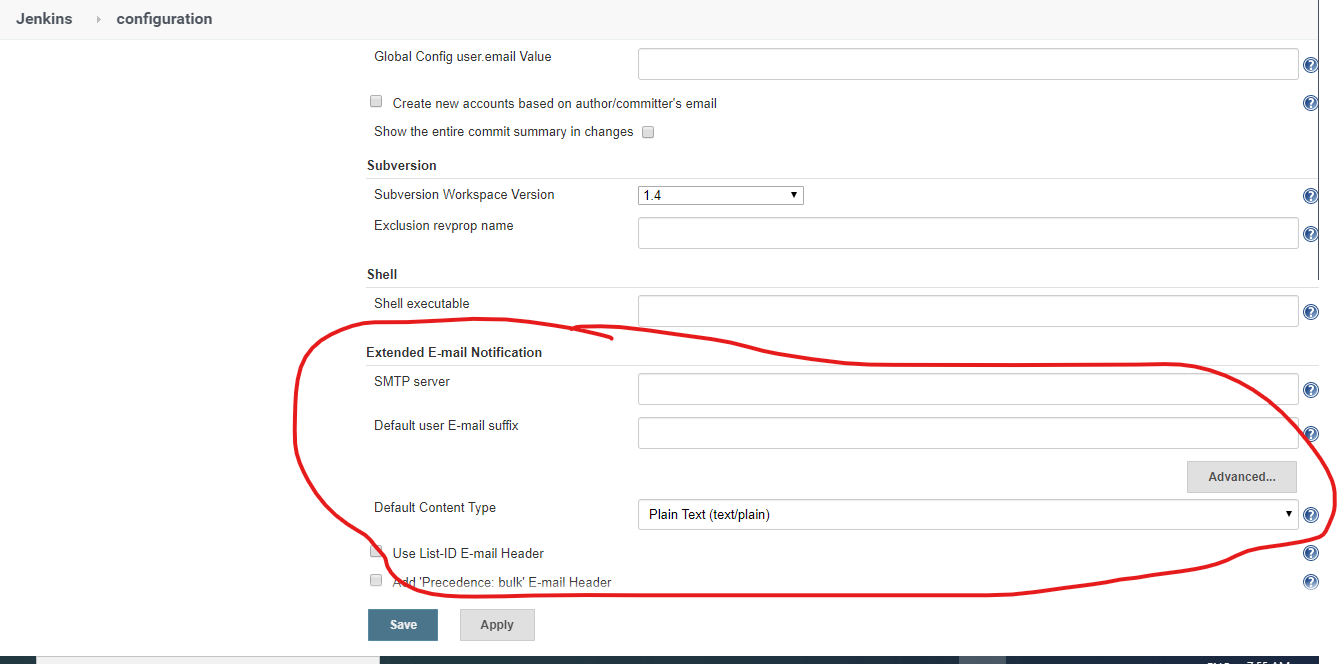1338x664 pixels.
Task: Click the Save button
Action: [x=403, y=624]
